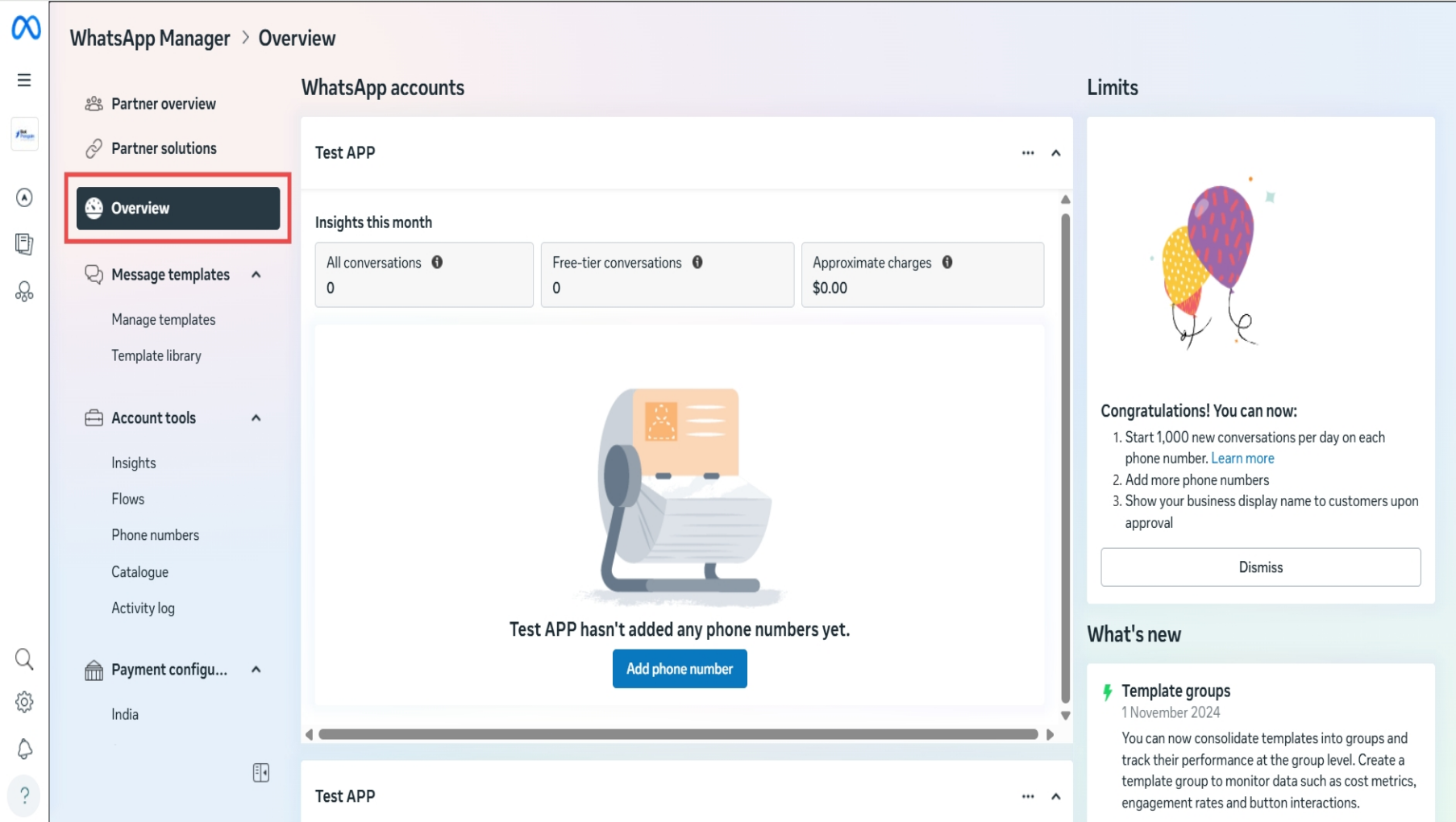Collapse second Test APP card
The image size is (1456, 822).
pos(1056,796)
